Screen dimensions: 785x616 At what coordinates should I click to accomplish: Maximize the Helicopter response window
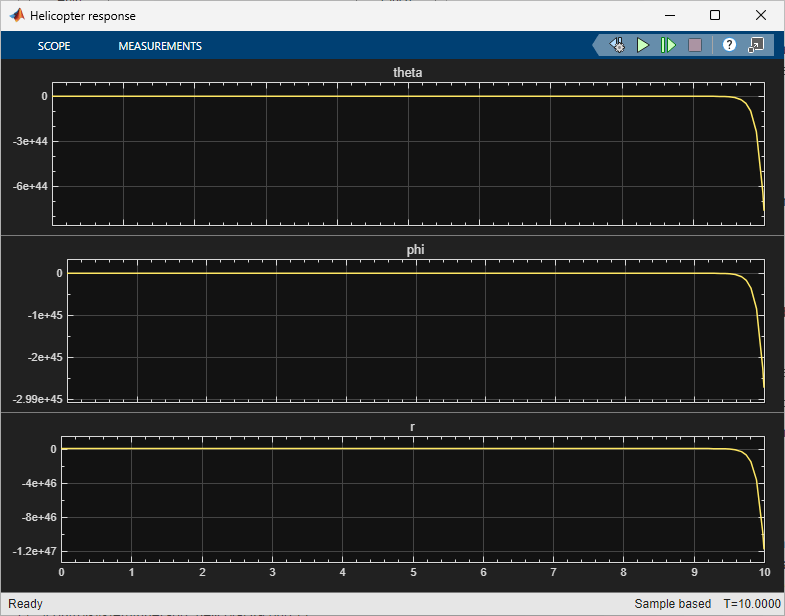point(714,15)
